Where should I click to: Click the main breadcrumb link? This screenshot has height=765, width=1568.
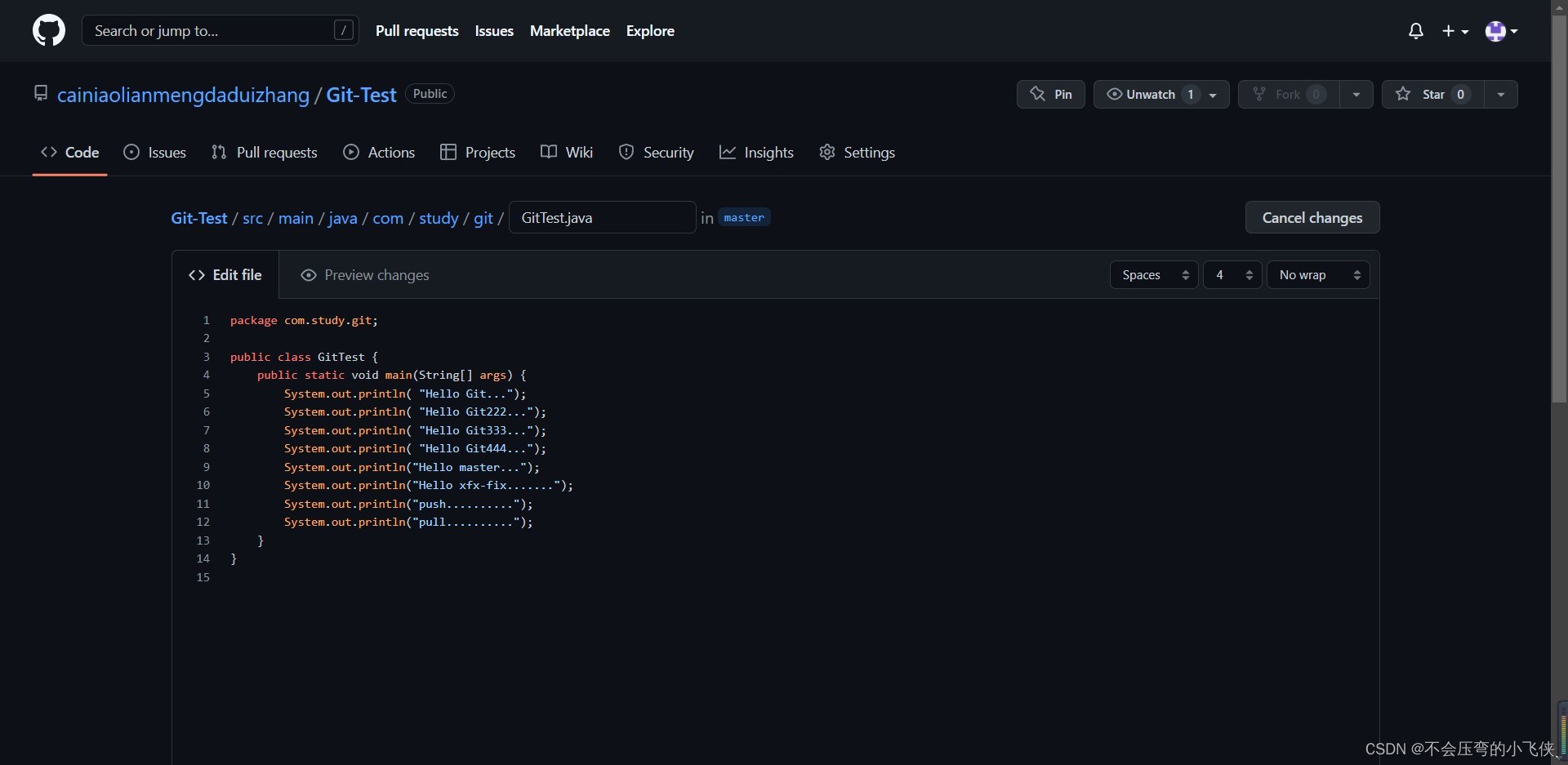tap(296, 218)
